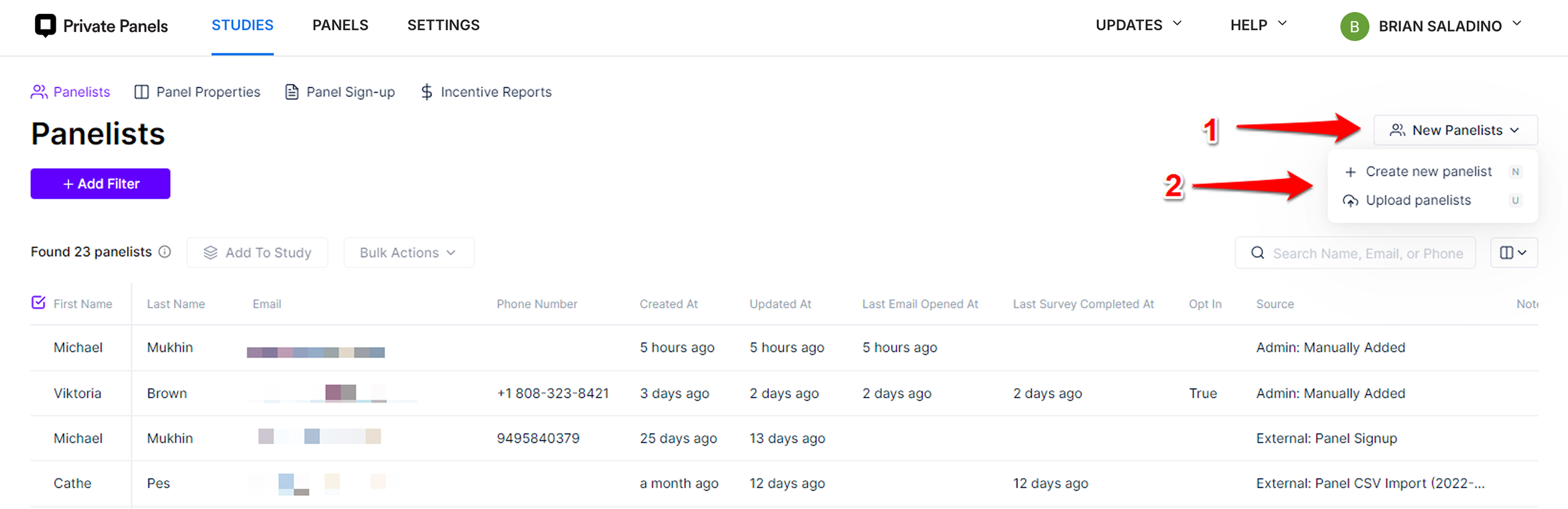Click the Add Filter button
This screenshot has height=509, width=1568.
pos(101,184)
